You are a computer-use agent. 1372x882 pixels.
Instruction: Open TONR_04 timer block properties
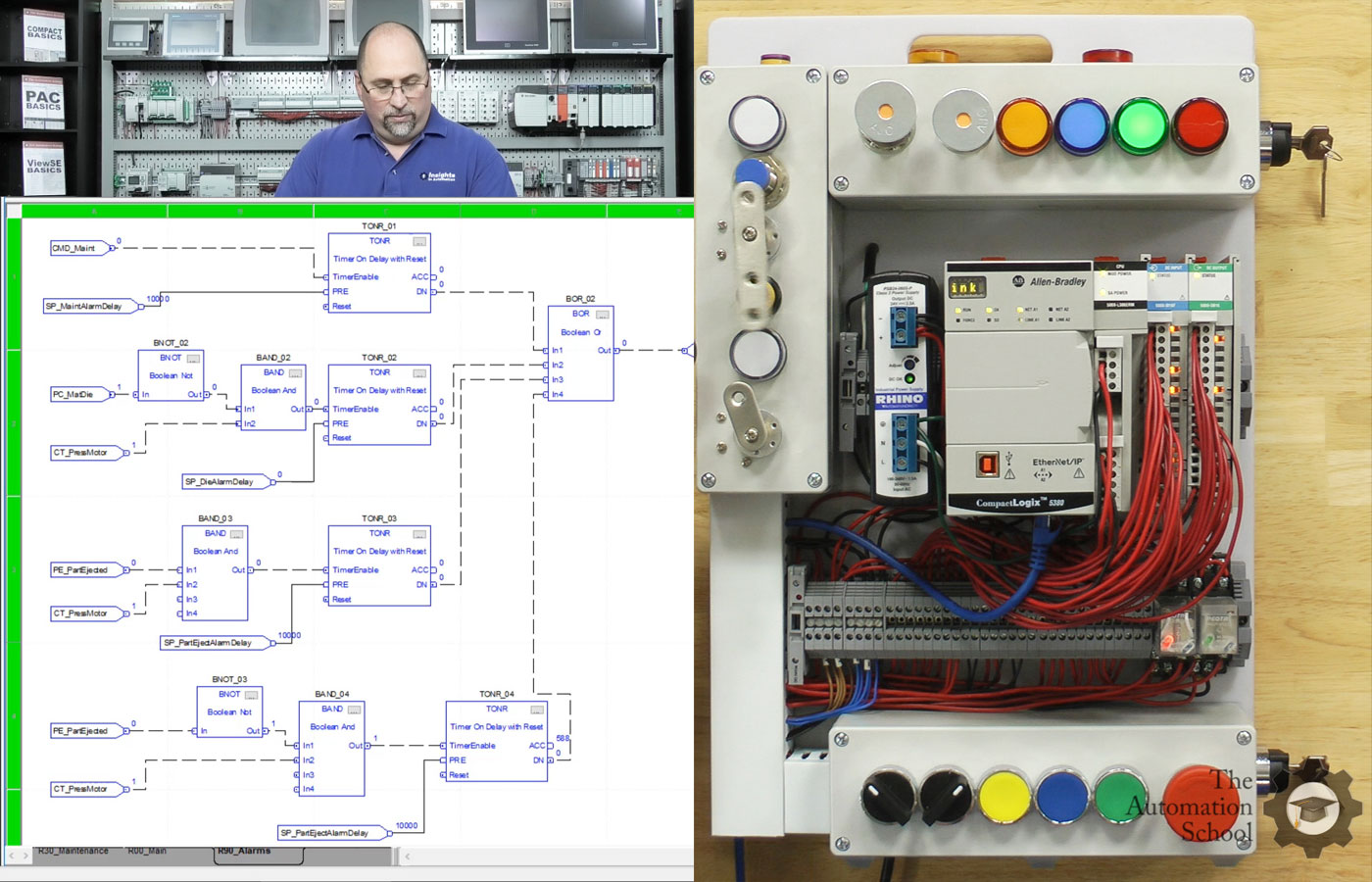[537, 710]
